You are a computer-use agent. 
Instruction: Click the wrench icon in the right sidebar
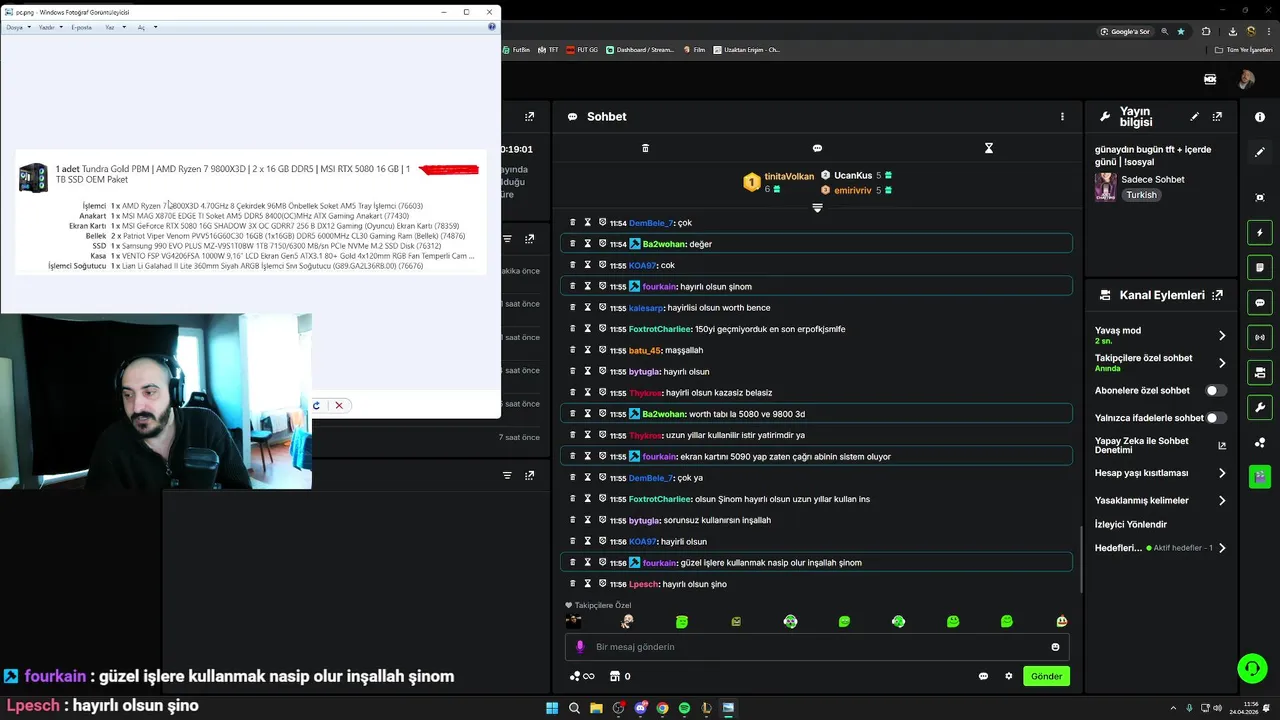click(1260, 408)
